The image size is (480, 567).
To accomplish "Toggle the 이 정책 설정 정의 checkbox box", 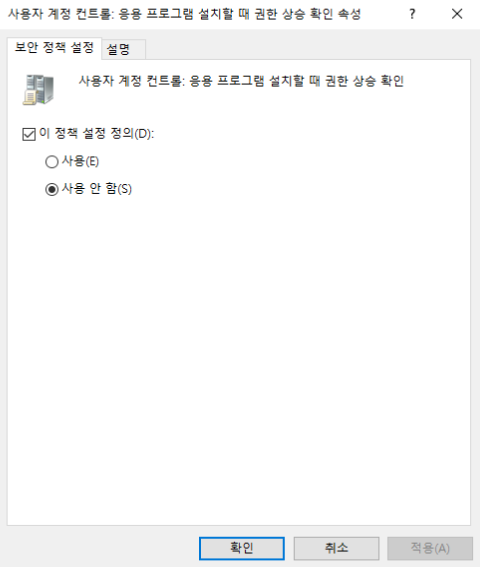I will point(29,134).
